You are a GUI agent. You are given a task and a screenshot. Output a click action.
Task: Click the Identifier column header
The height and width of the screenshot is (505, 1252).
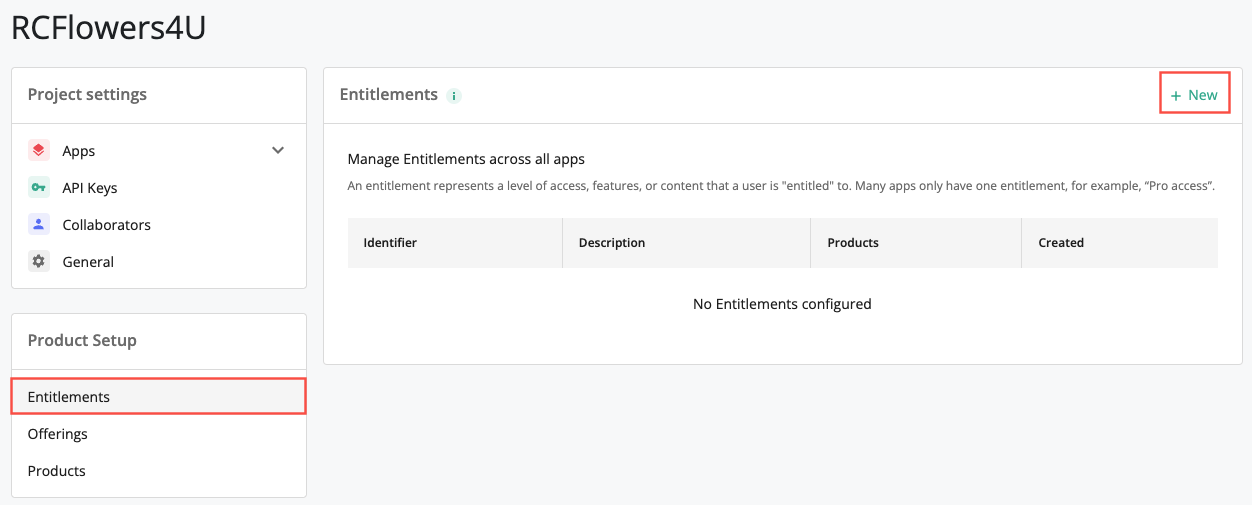[390, 243]
